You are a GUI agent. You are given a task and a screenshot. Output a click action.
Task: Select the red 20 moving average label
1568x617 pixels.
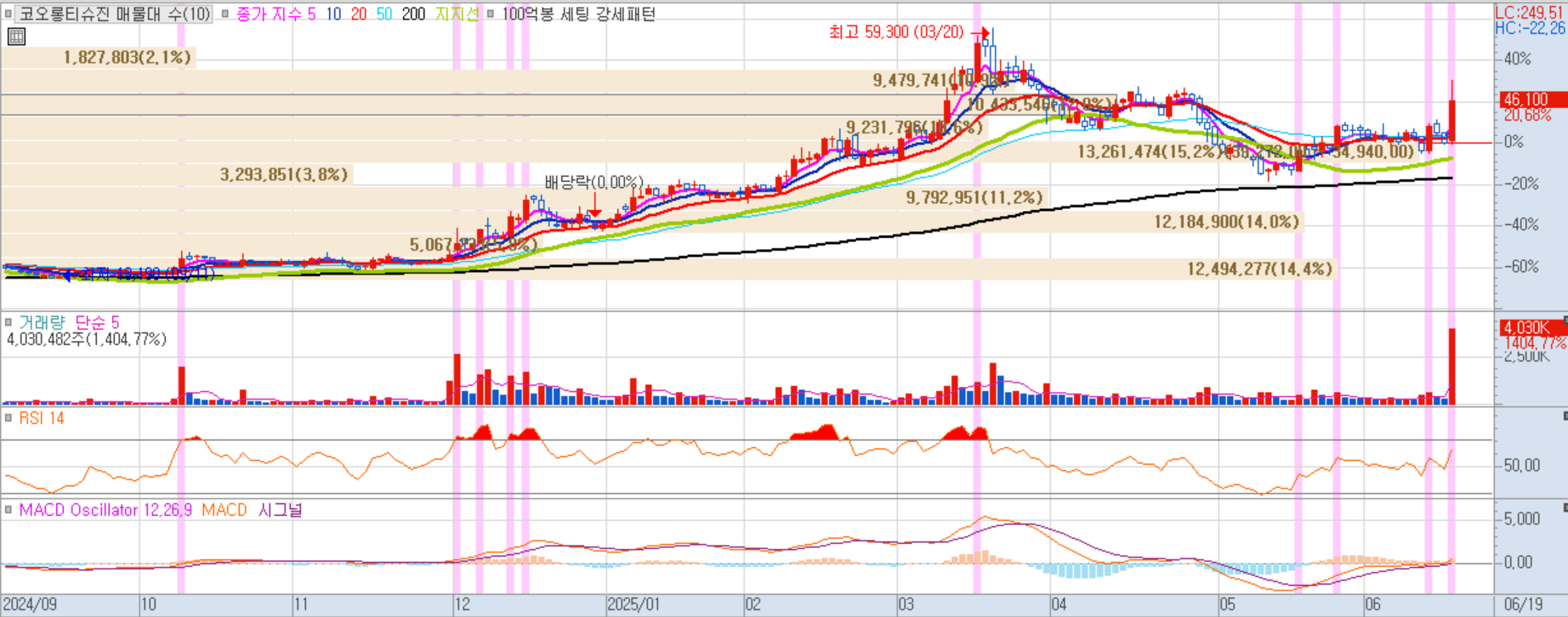[x=359, y=14]
